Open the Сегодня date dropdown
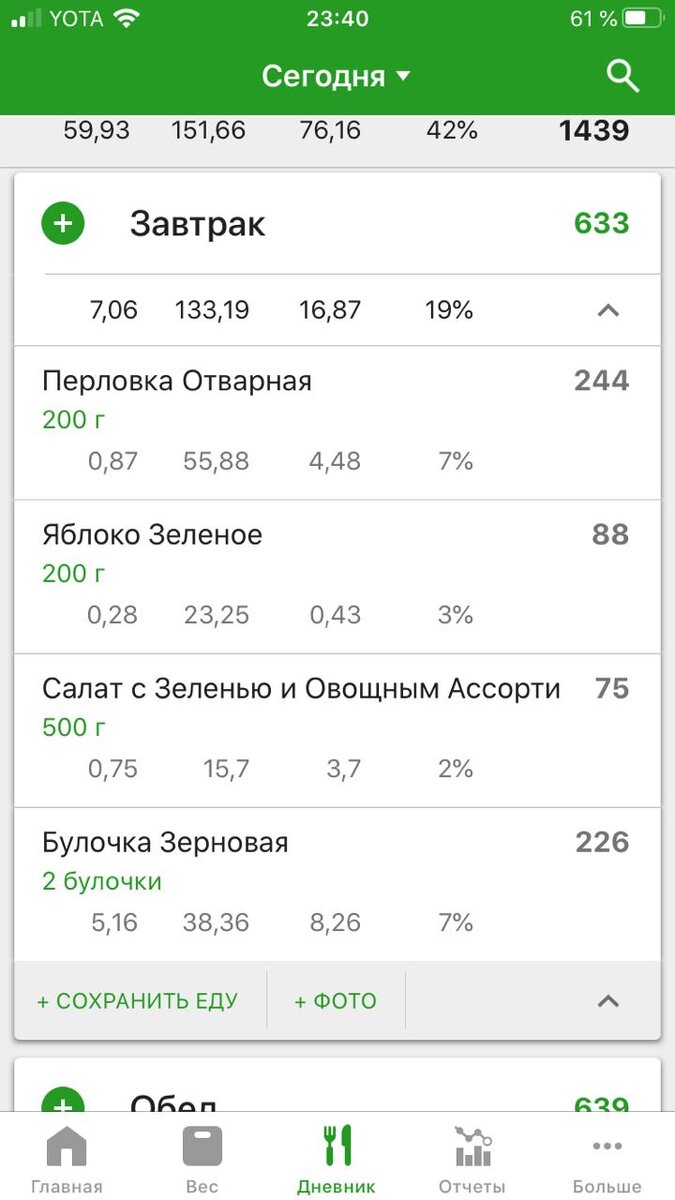Viewport: 675px width, 1200px height. coord(337,75)
